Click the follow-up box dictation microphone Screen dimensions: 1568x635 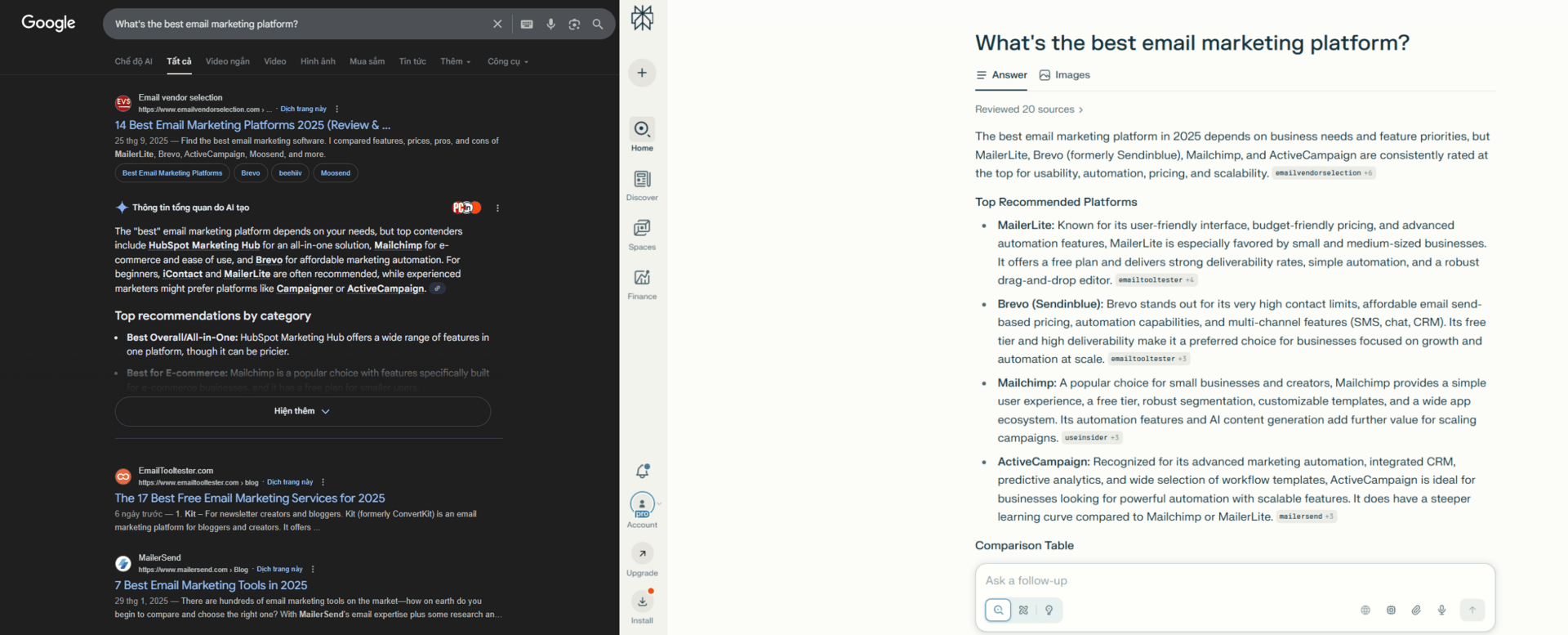click(1442, 610)
